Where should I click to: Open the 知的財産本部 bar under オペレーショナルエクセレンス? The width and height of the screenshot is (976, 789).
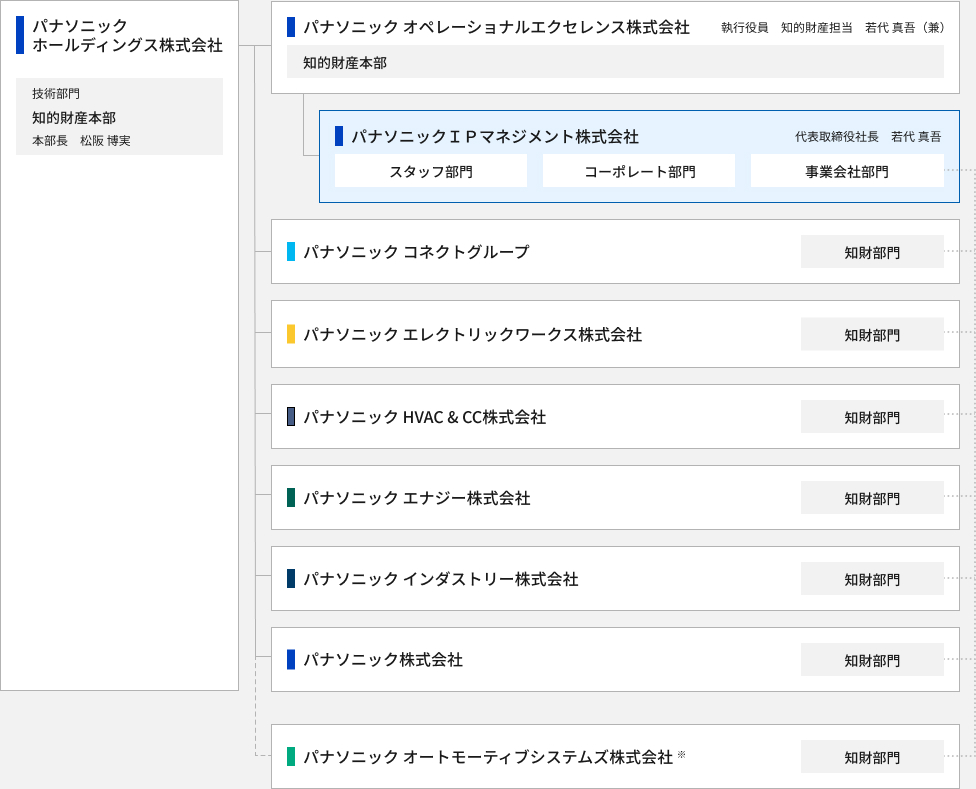616,62
